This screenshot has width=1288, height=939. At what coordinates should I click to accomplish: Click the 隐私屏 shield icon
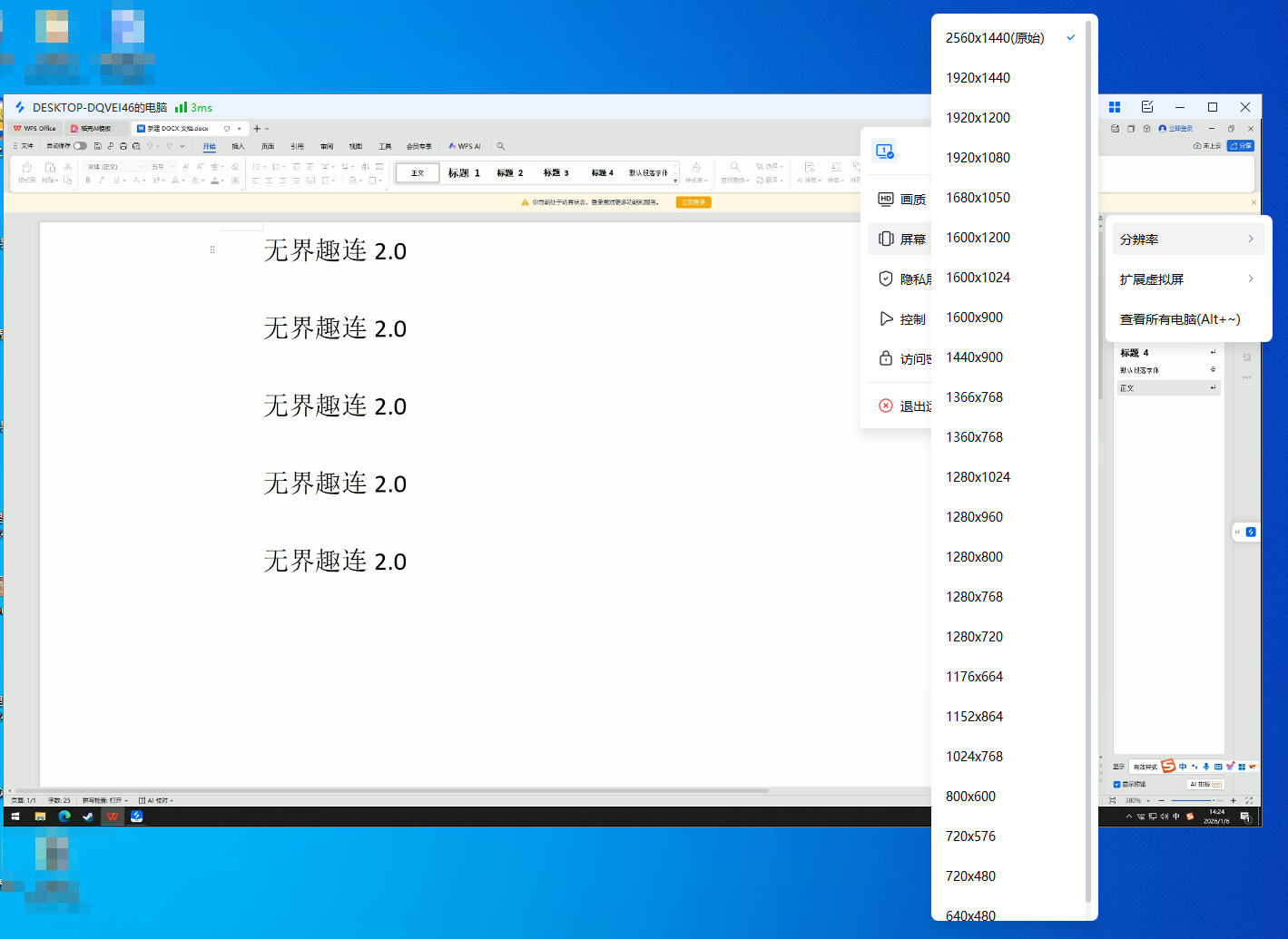[886, 279]
